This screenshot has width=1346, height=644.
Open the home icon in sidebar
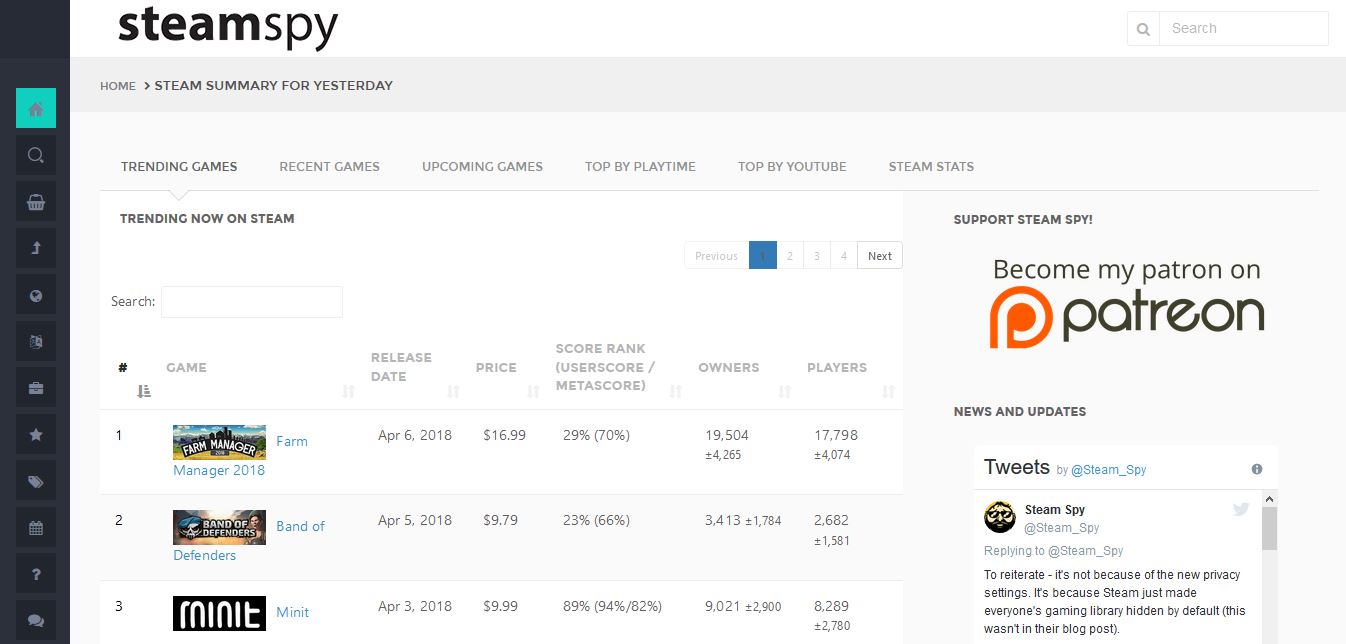pos(36,109)
